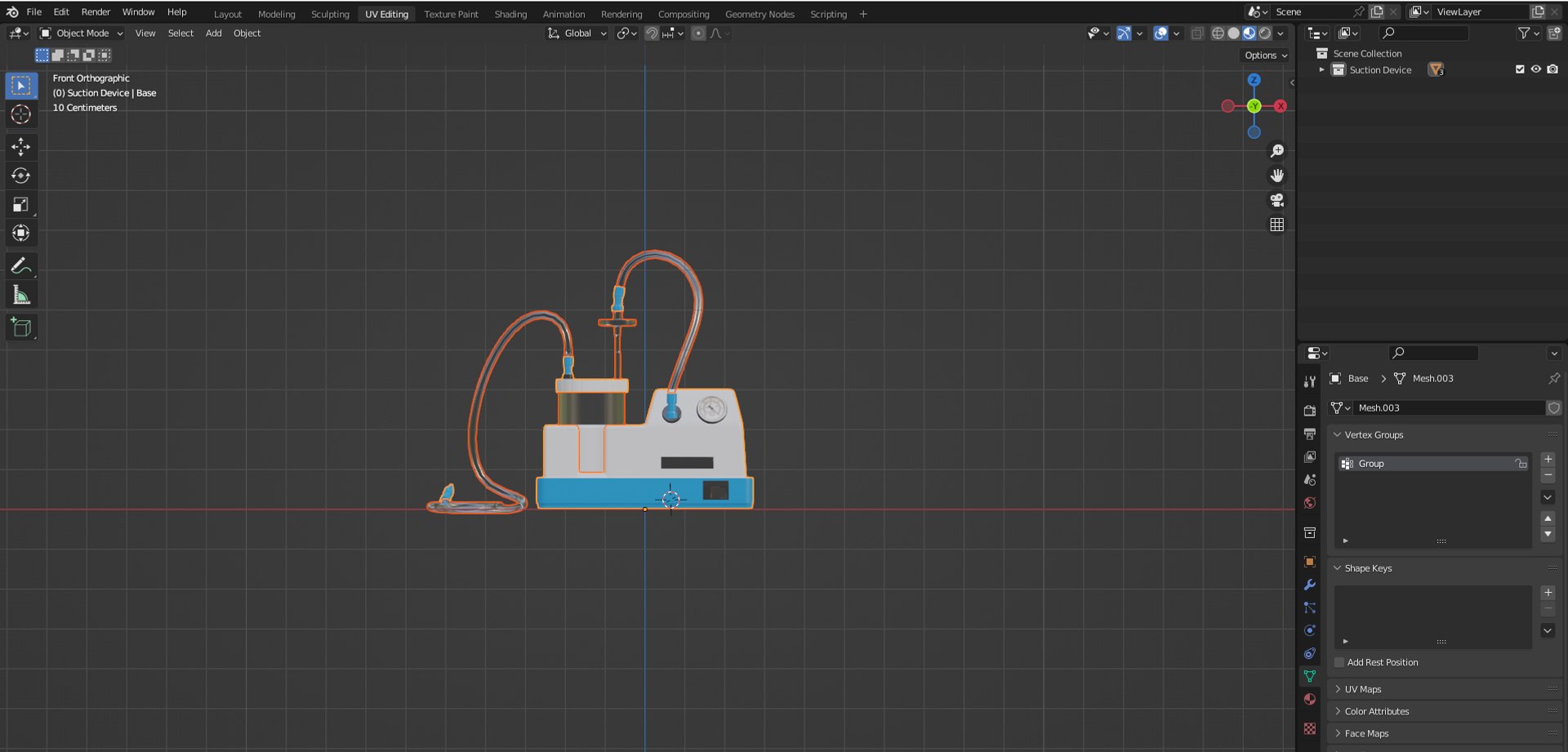The height and width of the screenshot is (752, 1568).
Task: Open the Global orientation dropdown
Action: (x=577, y=33)
